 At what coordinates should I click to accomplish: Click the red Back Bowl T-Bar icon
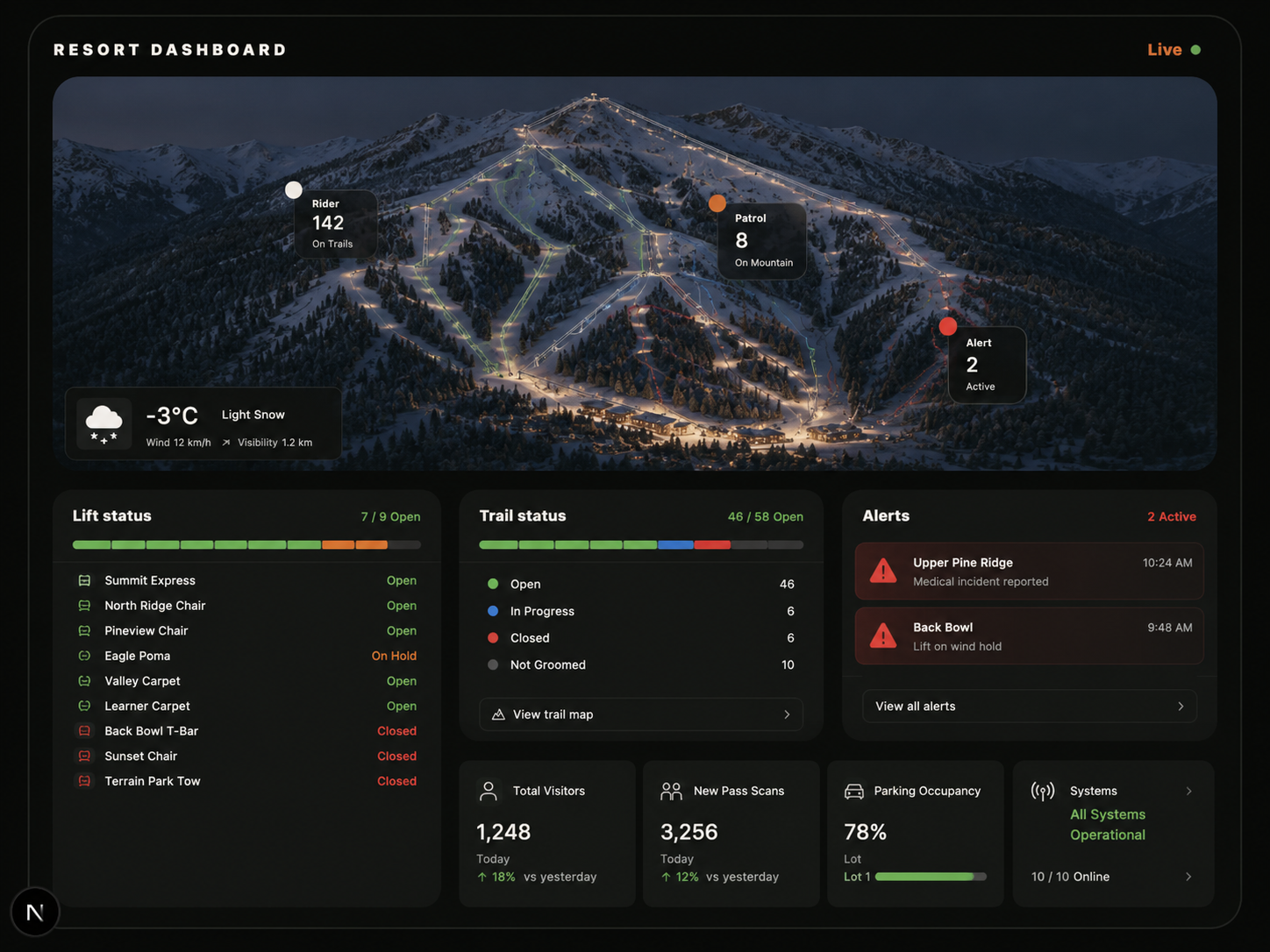click(84, 731)
